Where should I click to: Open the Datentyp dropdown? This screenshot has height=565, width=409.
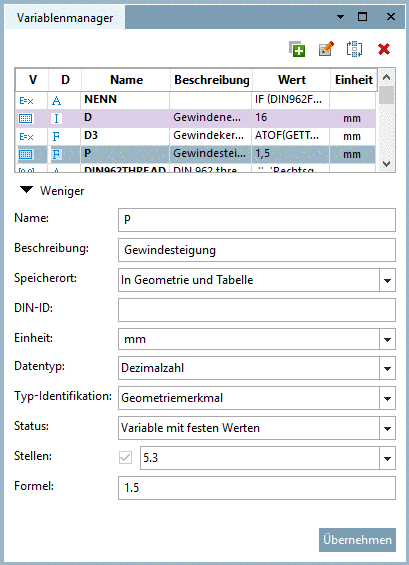(387, 368)
